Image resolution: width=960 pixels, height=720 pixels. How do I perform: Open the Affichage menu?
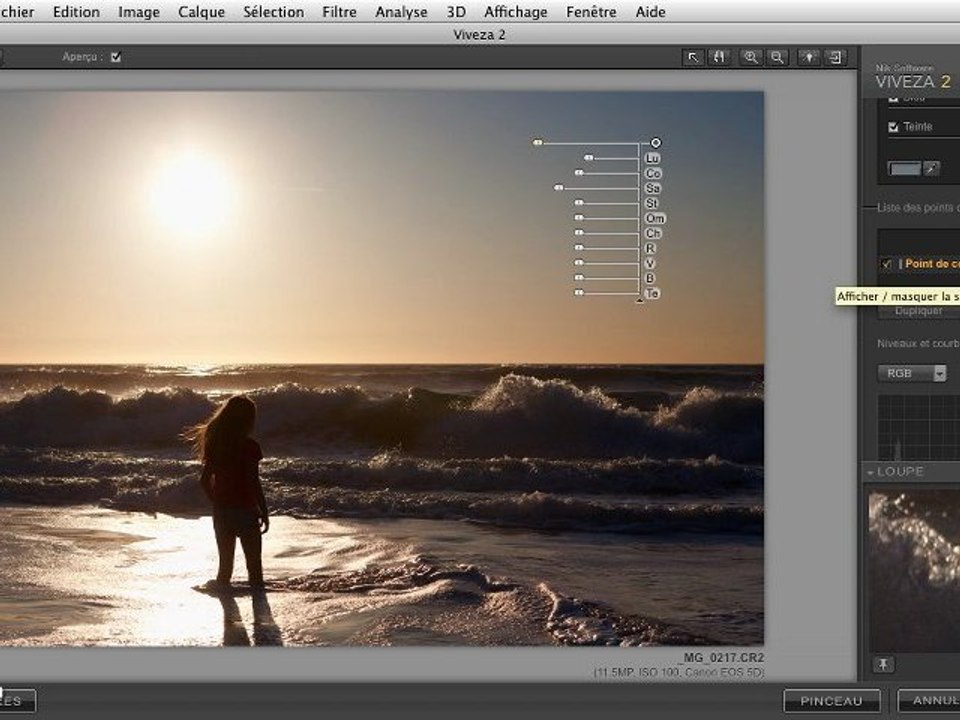pos(516,12)
